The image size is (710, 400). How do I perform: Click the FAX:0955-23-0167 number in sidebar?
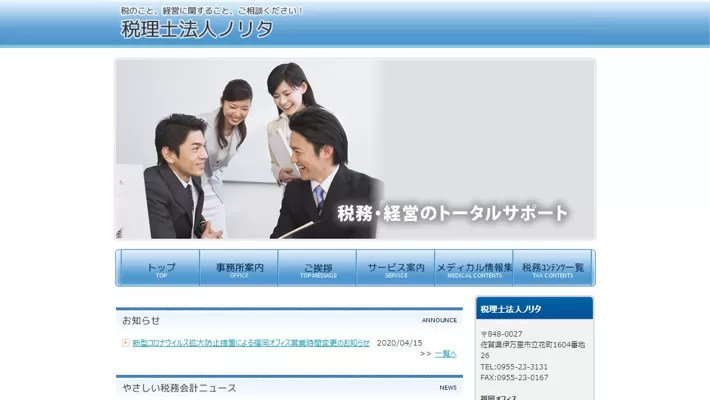[x=513, y=378]
